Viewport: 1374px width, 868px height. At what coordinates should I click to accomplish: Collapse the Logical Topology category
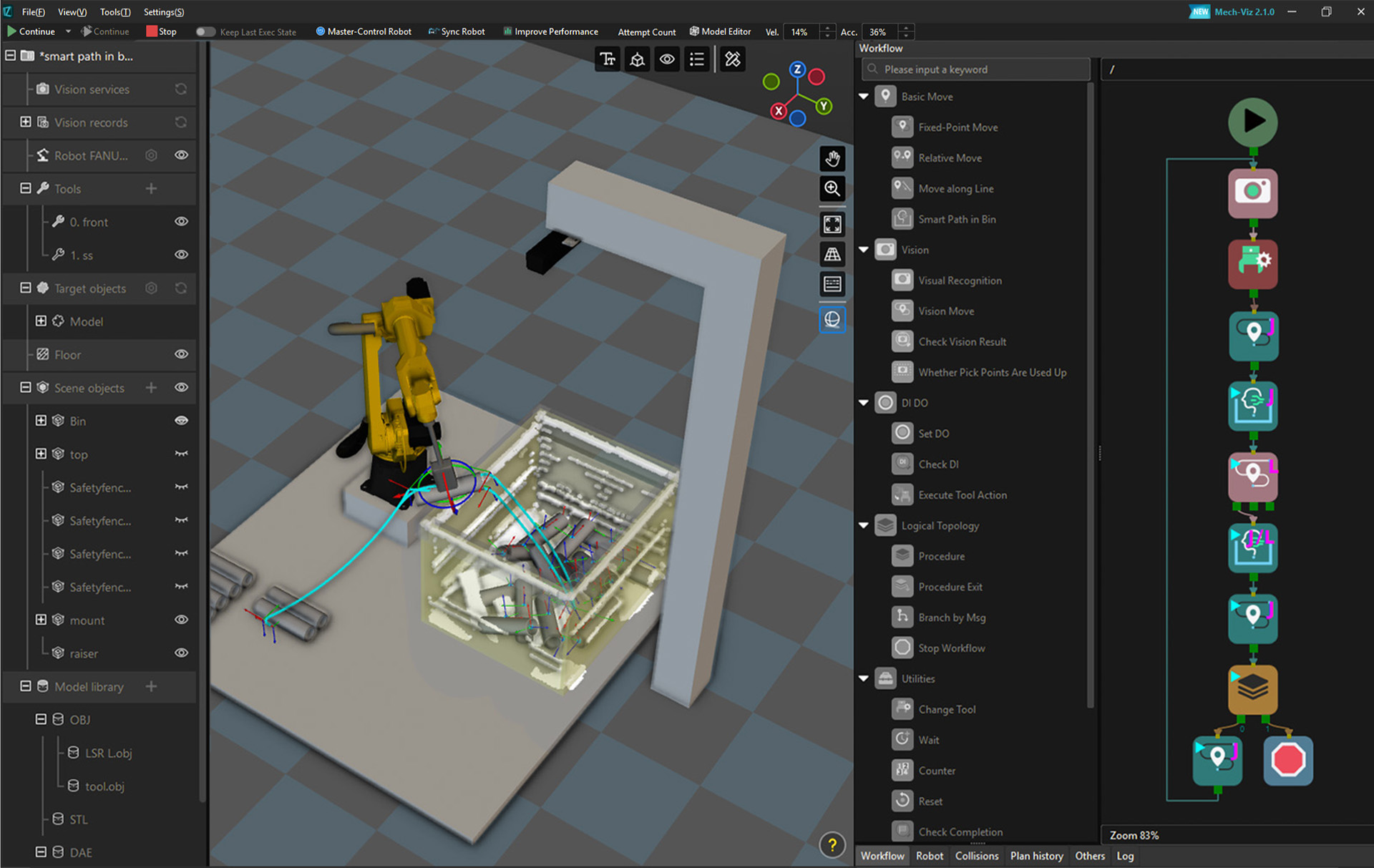pos(863,525)
